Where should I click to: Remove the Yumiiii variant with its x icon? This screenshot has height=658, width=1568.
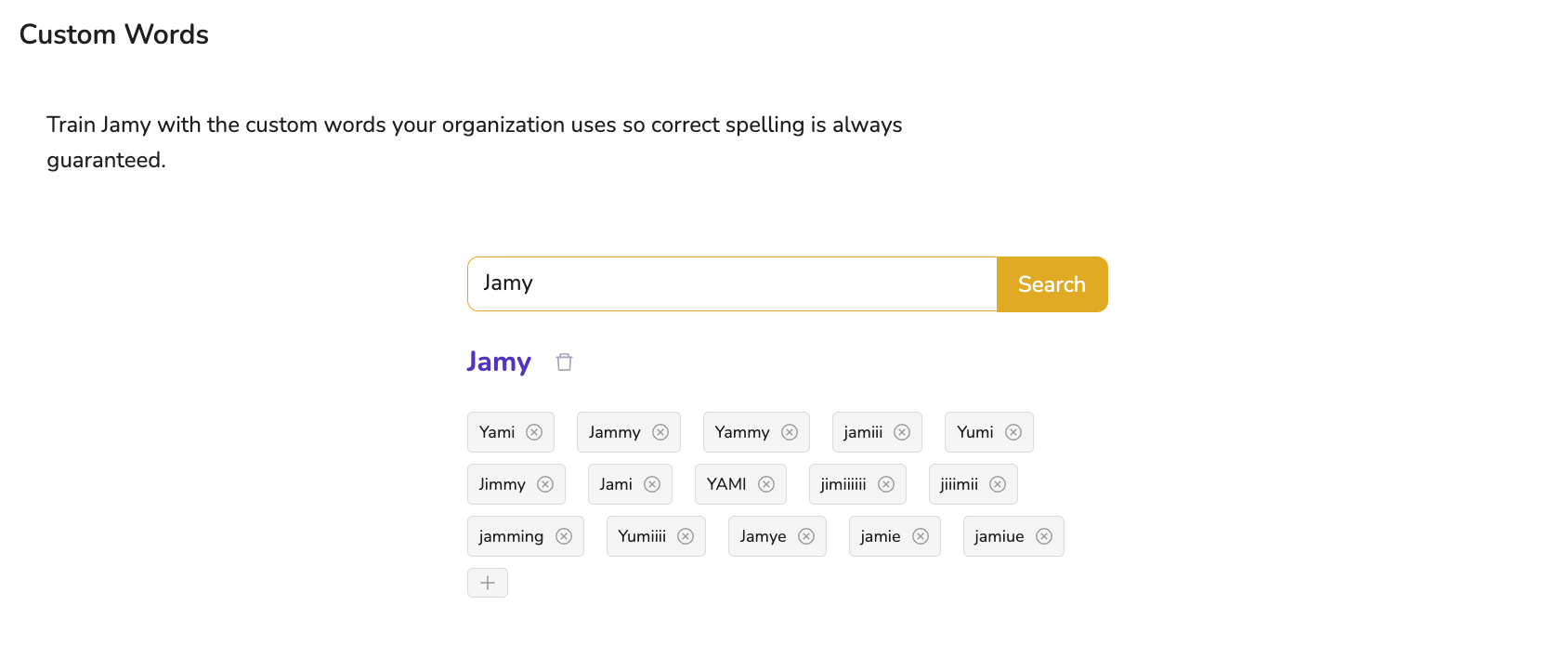[686, 536]
